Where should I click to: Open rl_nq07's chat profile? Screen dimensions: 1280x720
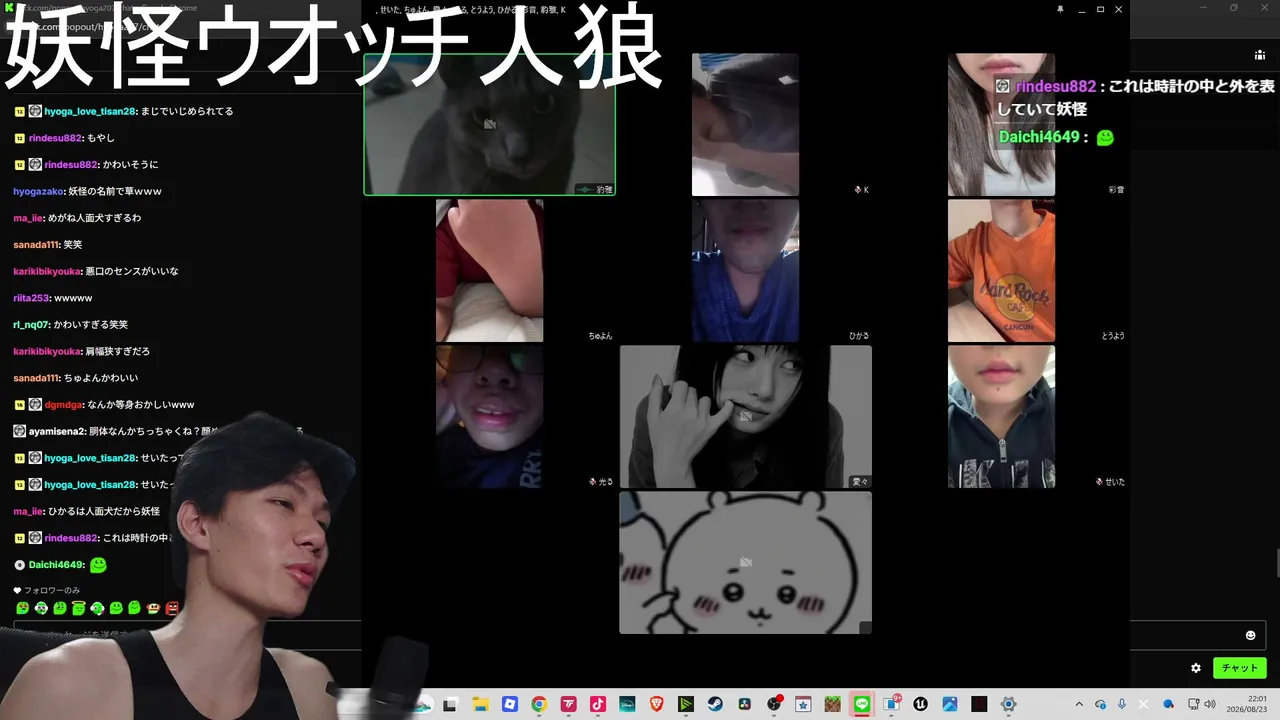point(31,325)
